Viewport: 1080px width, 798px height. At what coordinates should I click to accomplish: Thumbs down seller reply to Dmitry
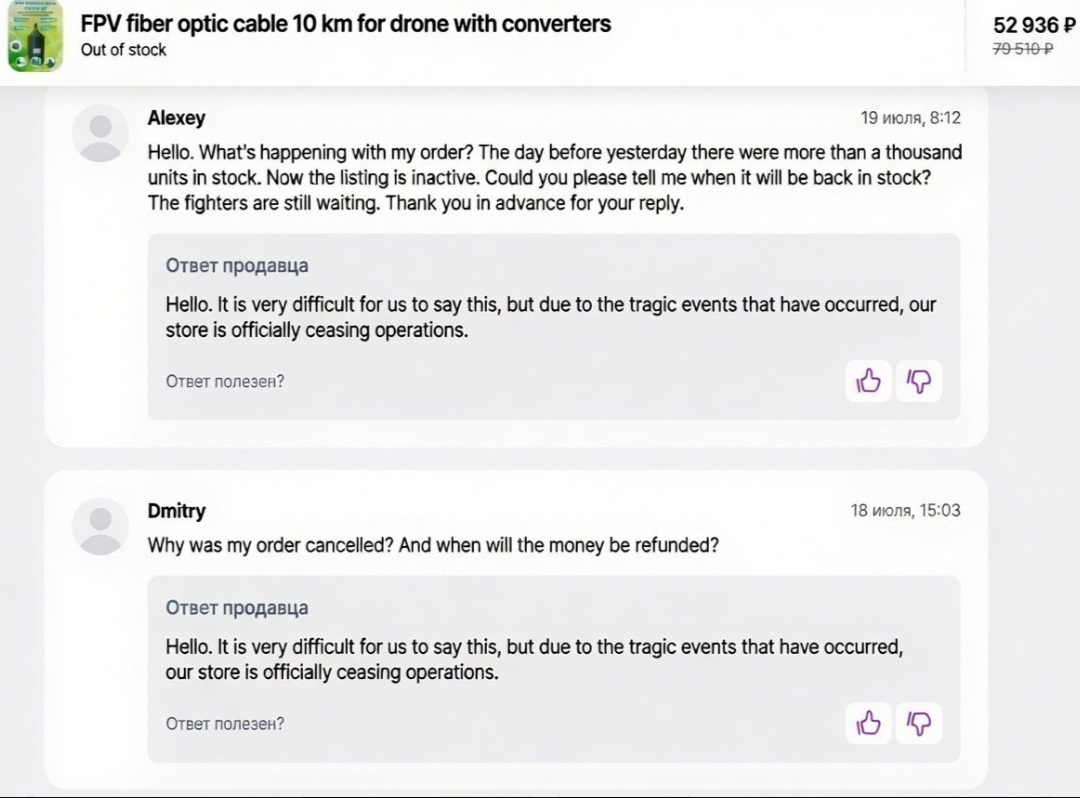tap(919, 723)
